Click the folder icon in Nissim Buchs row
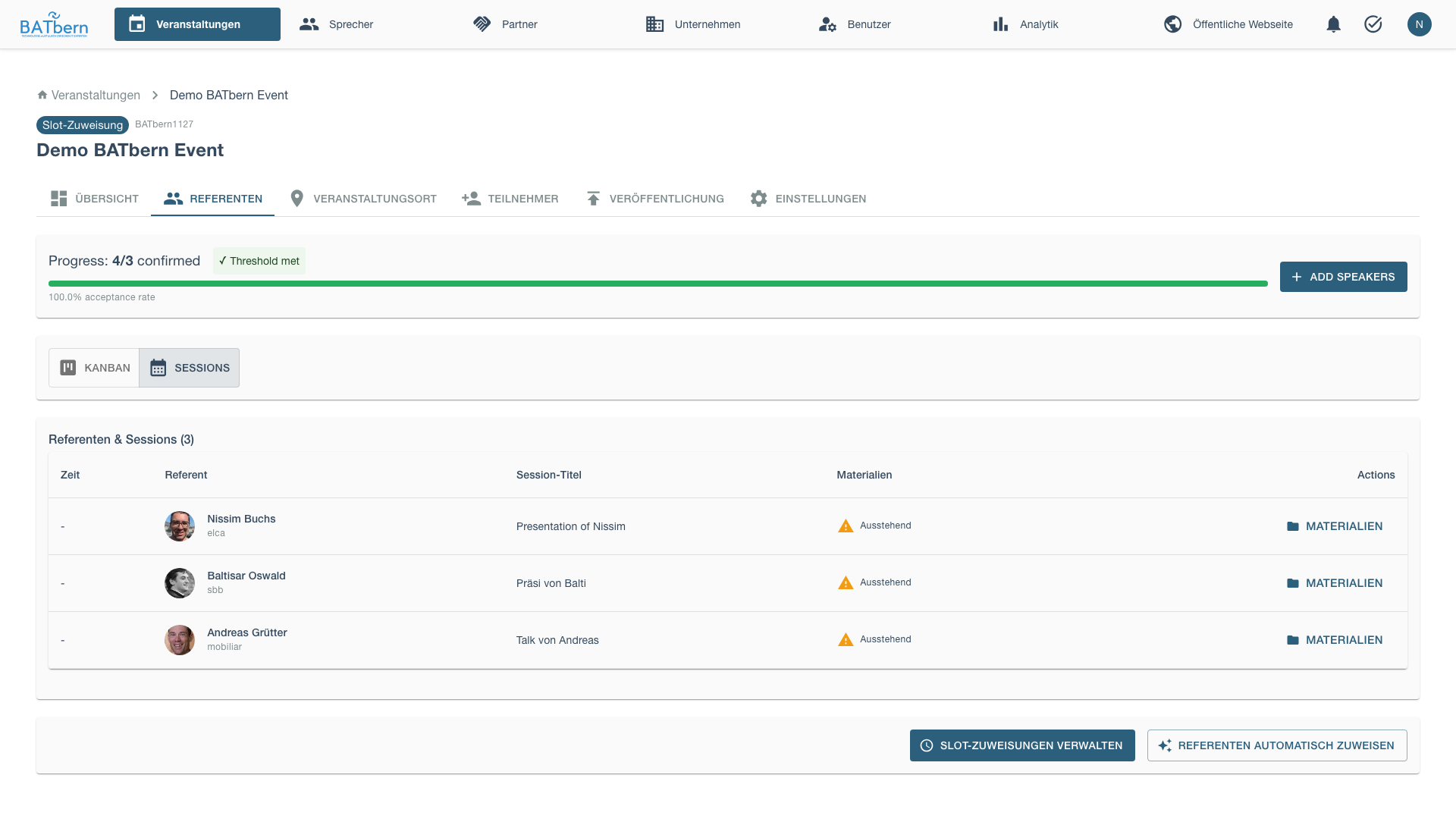Image resolution: width=1456 pixels, height=819 pixels. (x=1293, y=526)
